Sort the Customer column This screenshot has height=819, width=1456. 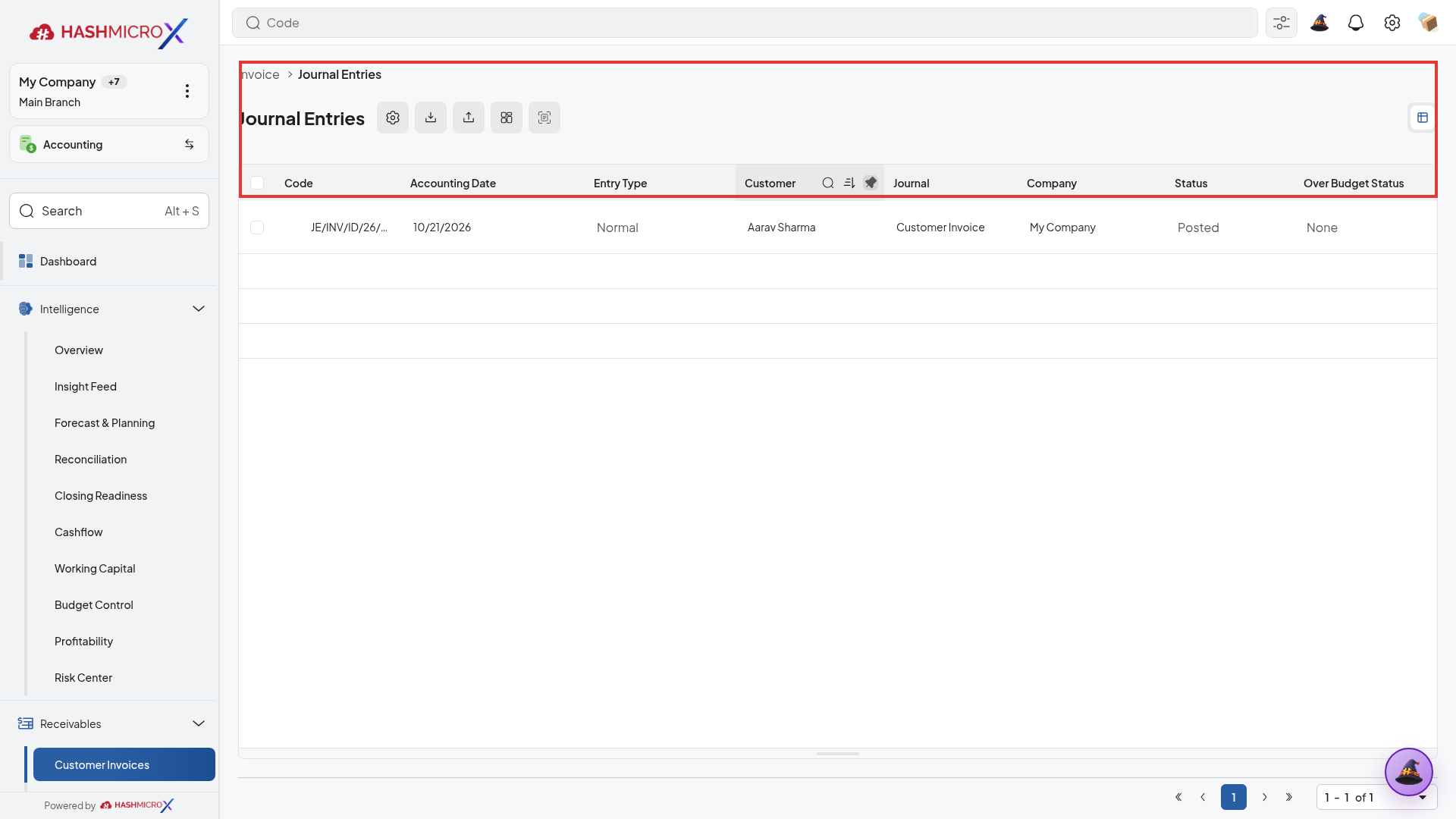click(x=849, y=183)
